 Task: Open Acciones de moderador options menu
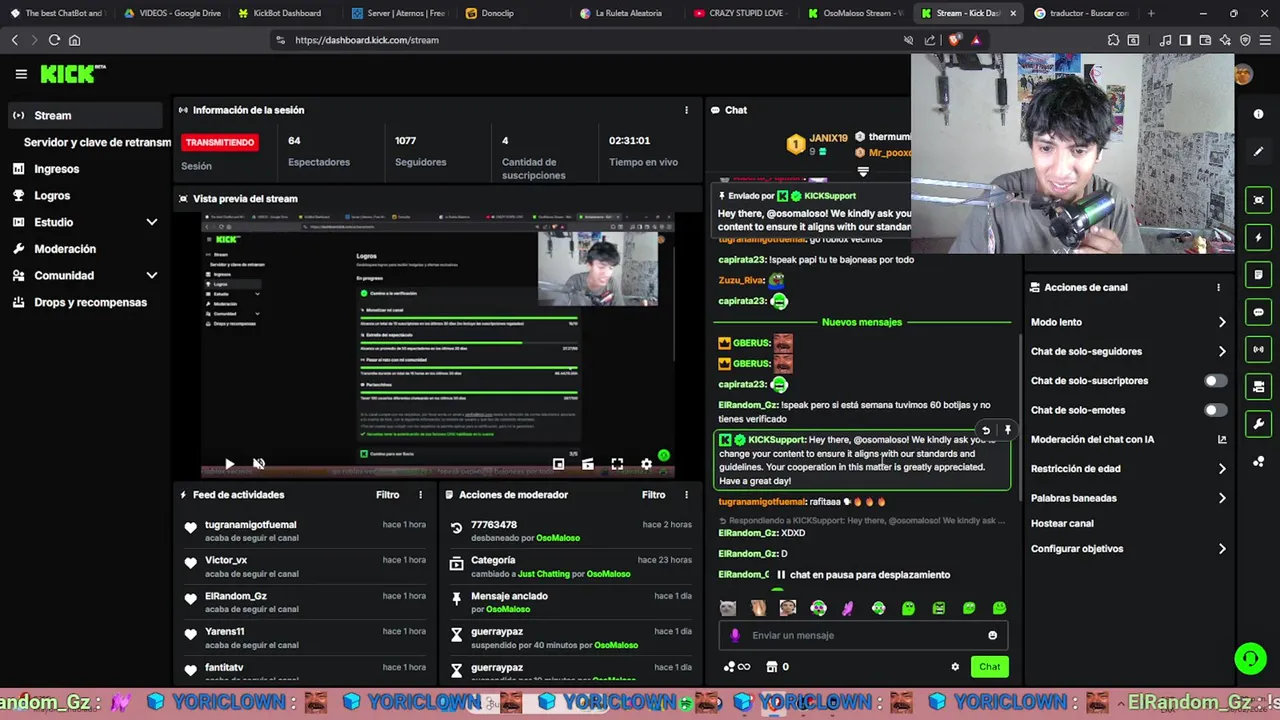point(686,495)
